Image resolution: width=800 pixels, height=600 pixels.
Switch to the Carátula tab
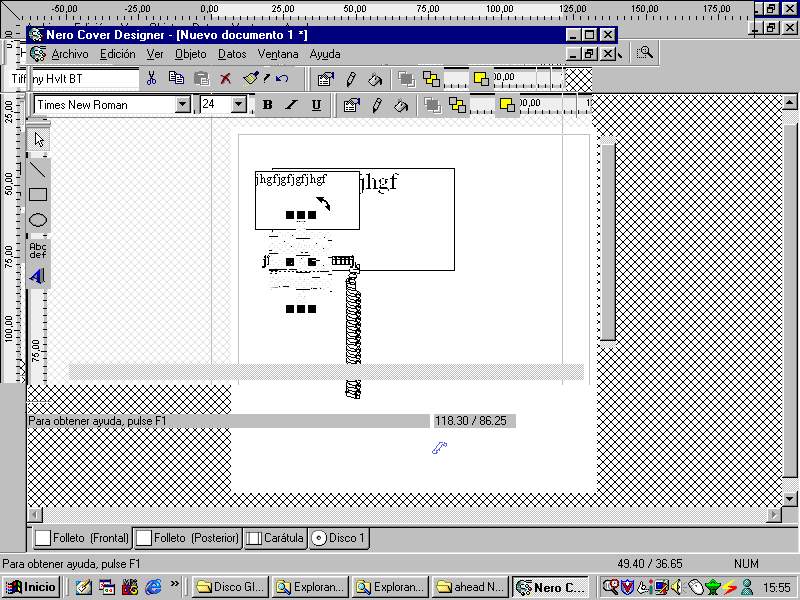276,538
